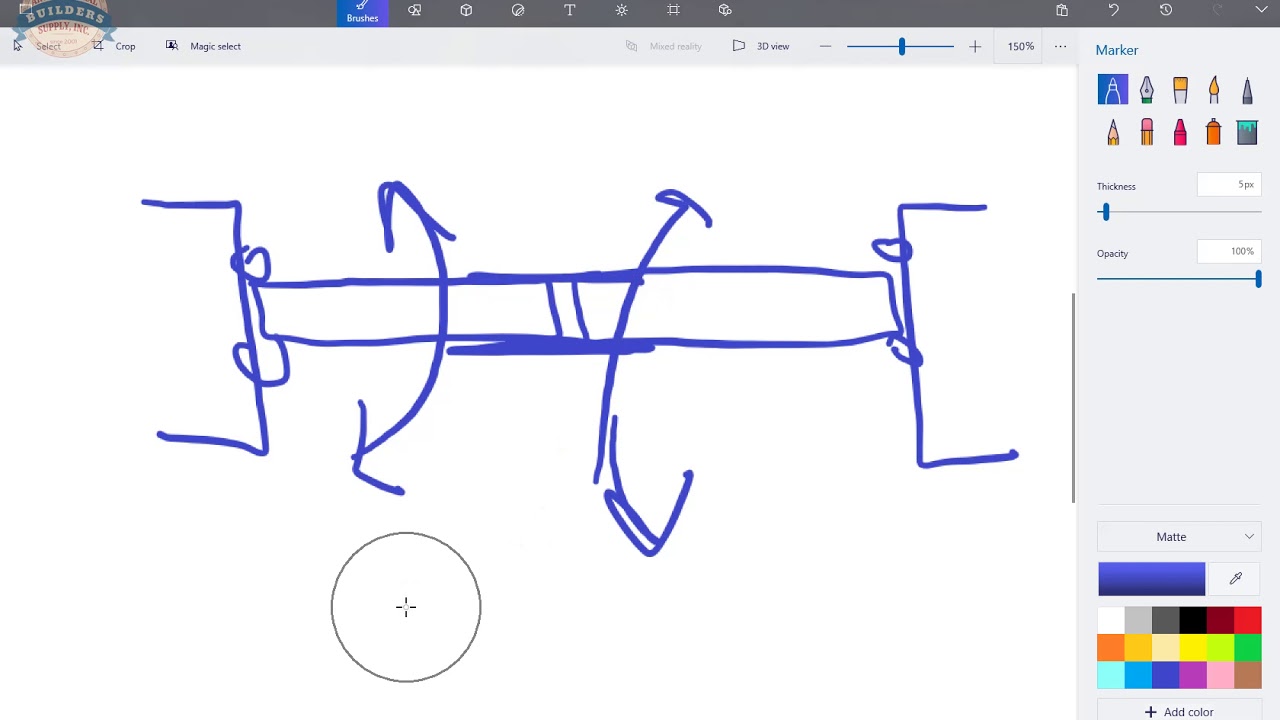
Task: Open the Matte material dropdown
Action: coord(1179,537)
